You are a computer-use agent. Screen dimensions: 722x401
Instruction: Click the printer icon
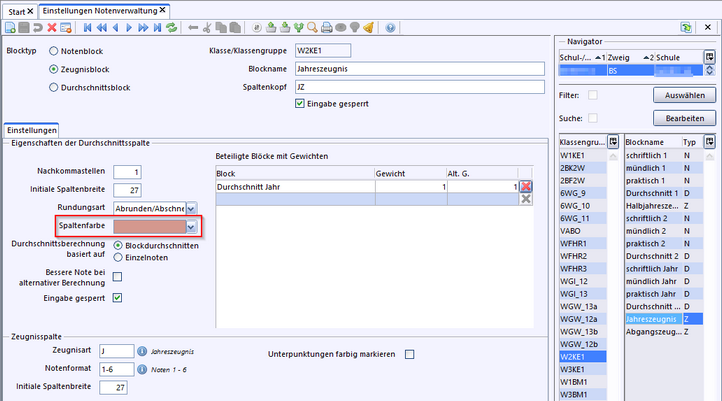pyautogui.click(x=326, y=28)
